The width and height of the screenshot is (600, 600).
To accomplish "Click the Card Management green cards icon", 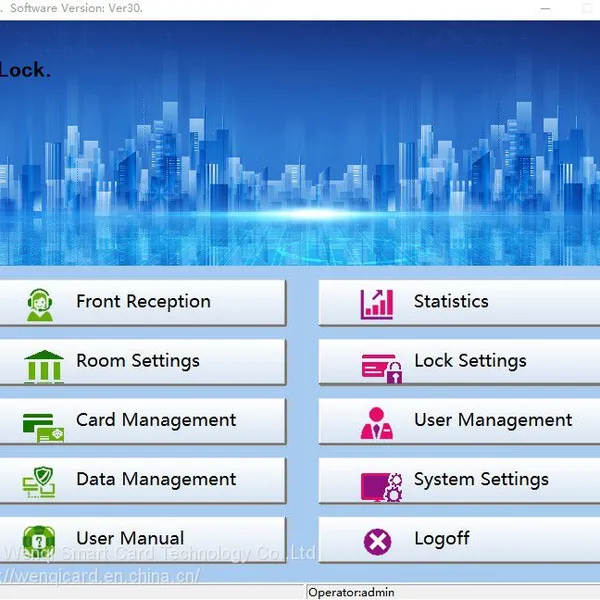I will [43, 427].
